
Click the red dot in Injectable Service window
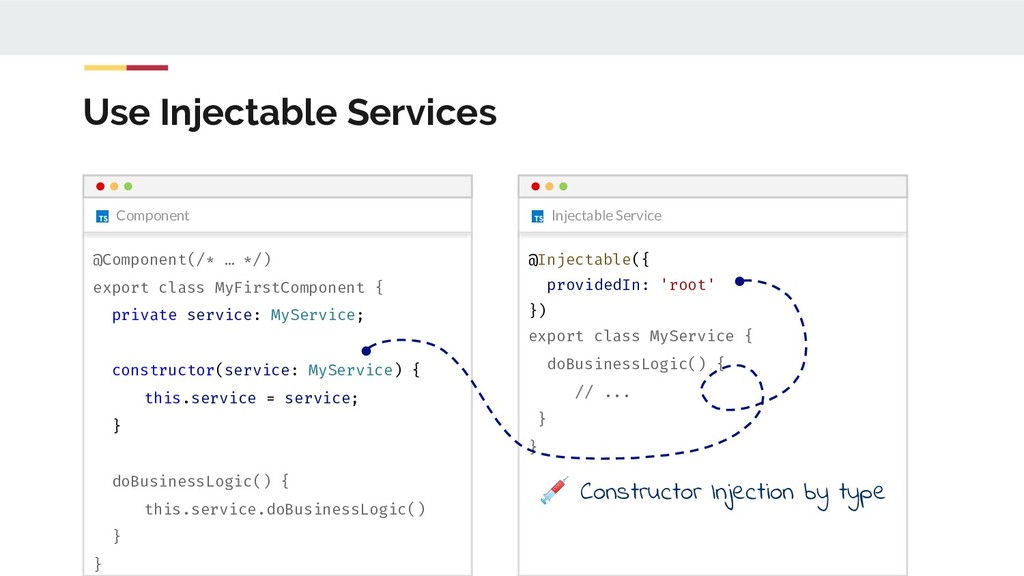(536, 187)
